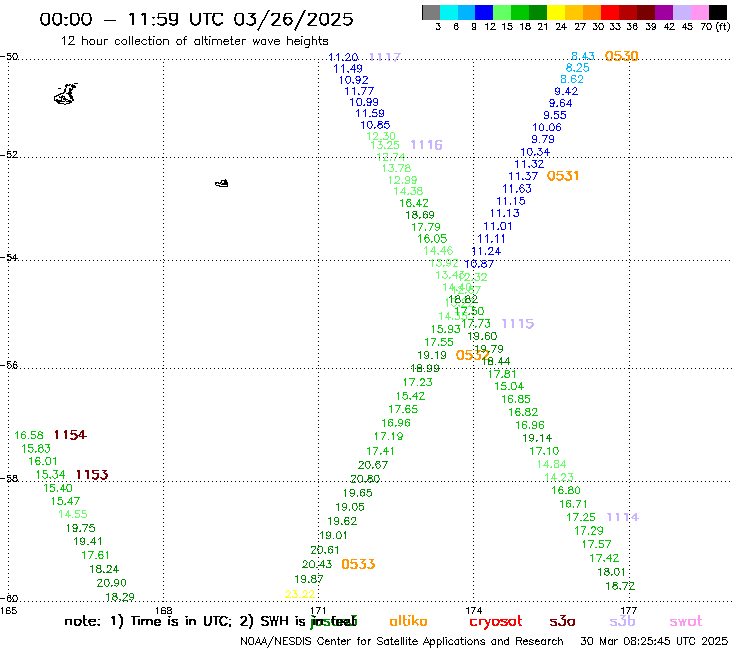Select the 30 Mar 08:25:45 UTC timestamp

tap(654, 641)
